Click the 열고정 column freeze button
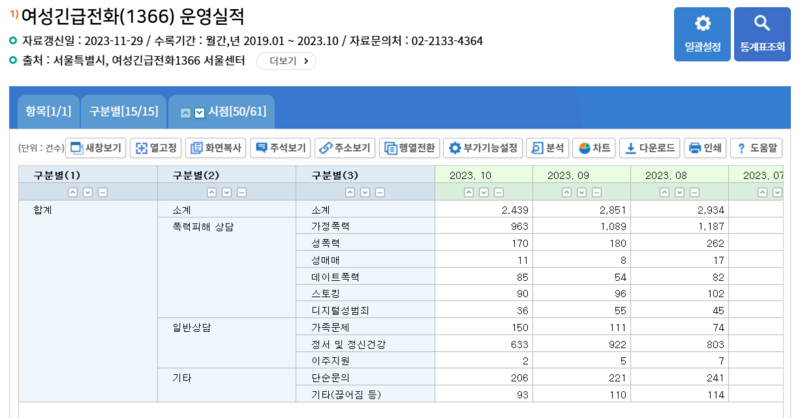This screenshot has height=418, width=800. click(x=155, y=148)
